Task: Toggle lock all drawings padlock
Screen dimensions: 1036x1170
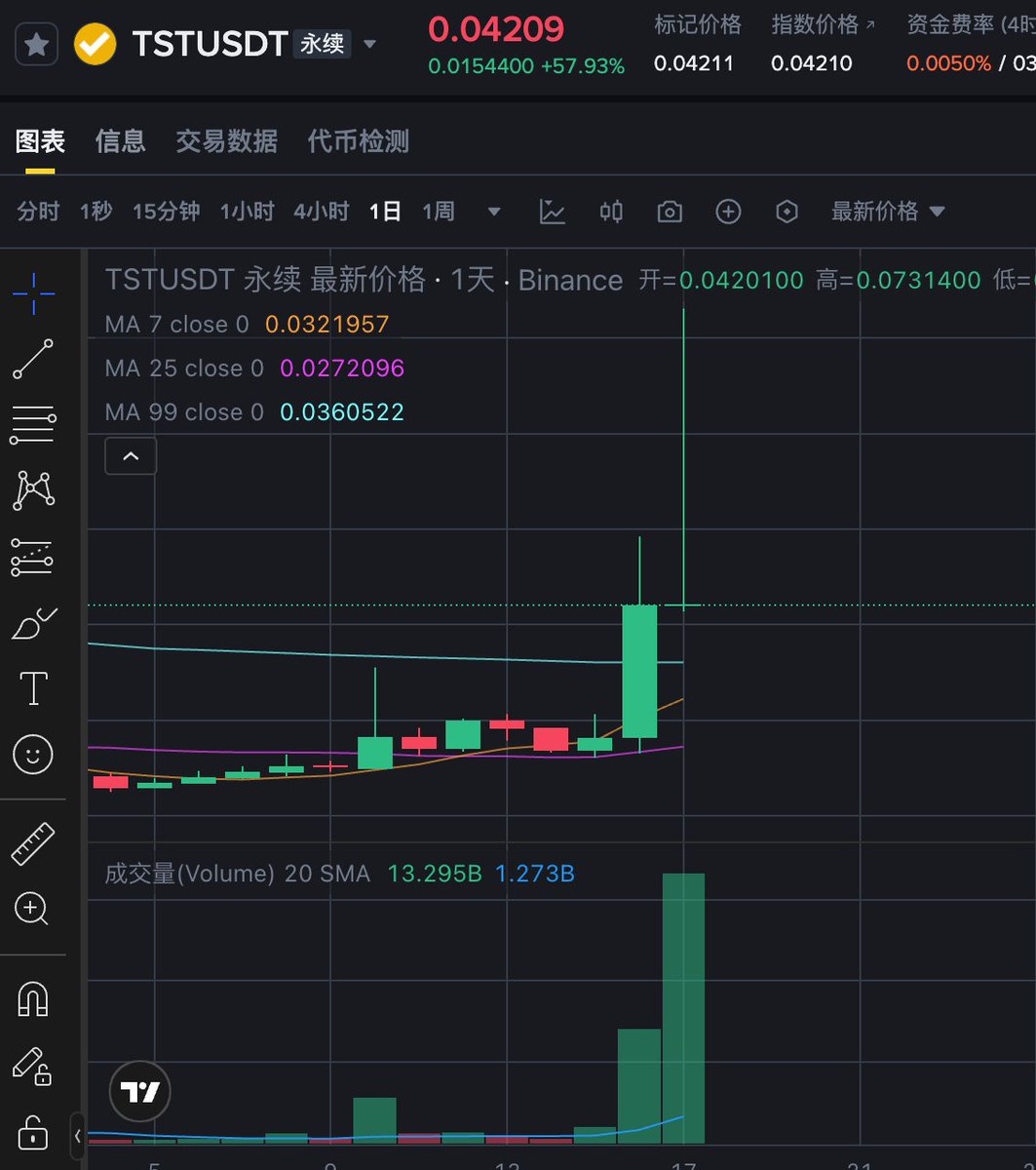Action: [33, 1132]
